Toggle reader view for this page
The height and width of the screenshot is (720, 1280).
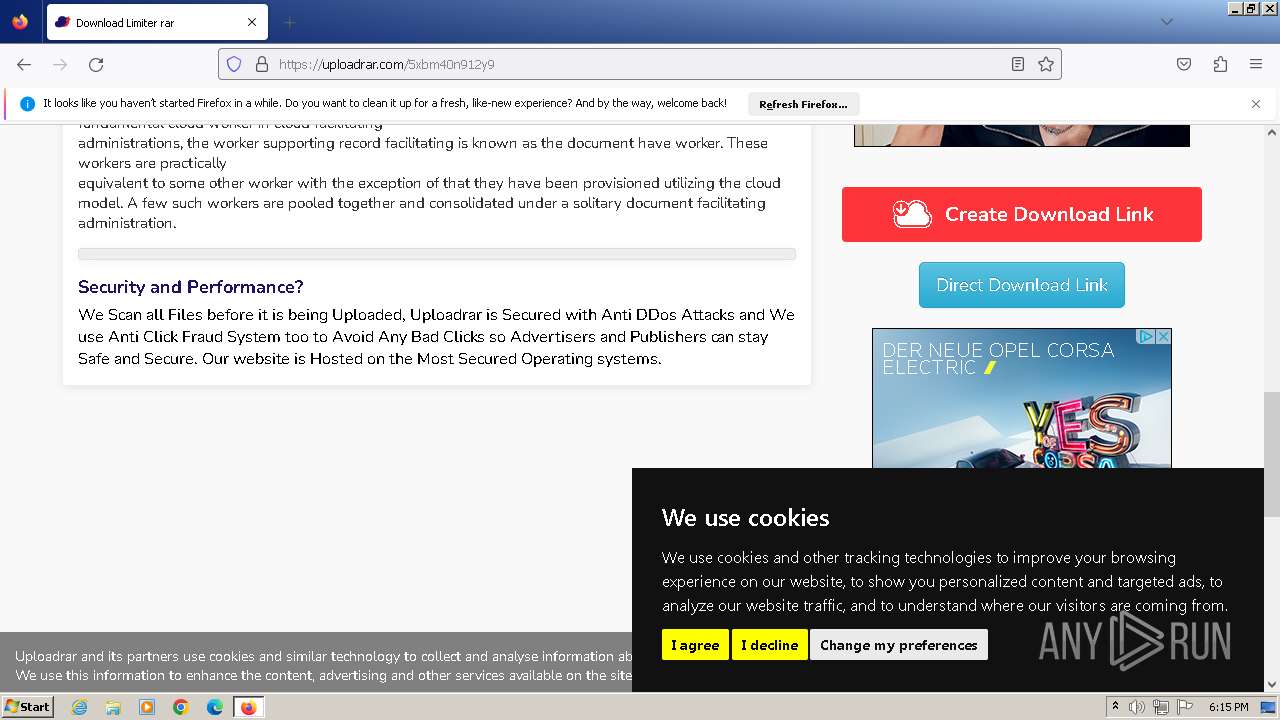[x=1017, y=64]
